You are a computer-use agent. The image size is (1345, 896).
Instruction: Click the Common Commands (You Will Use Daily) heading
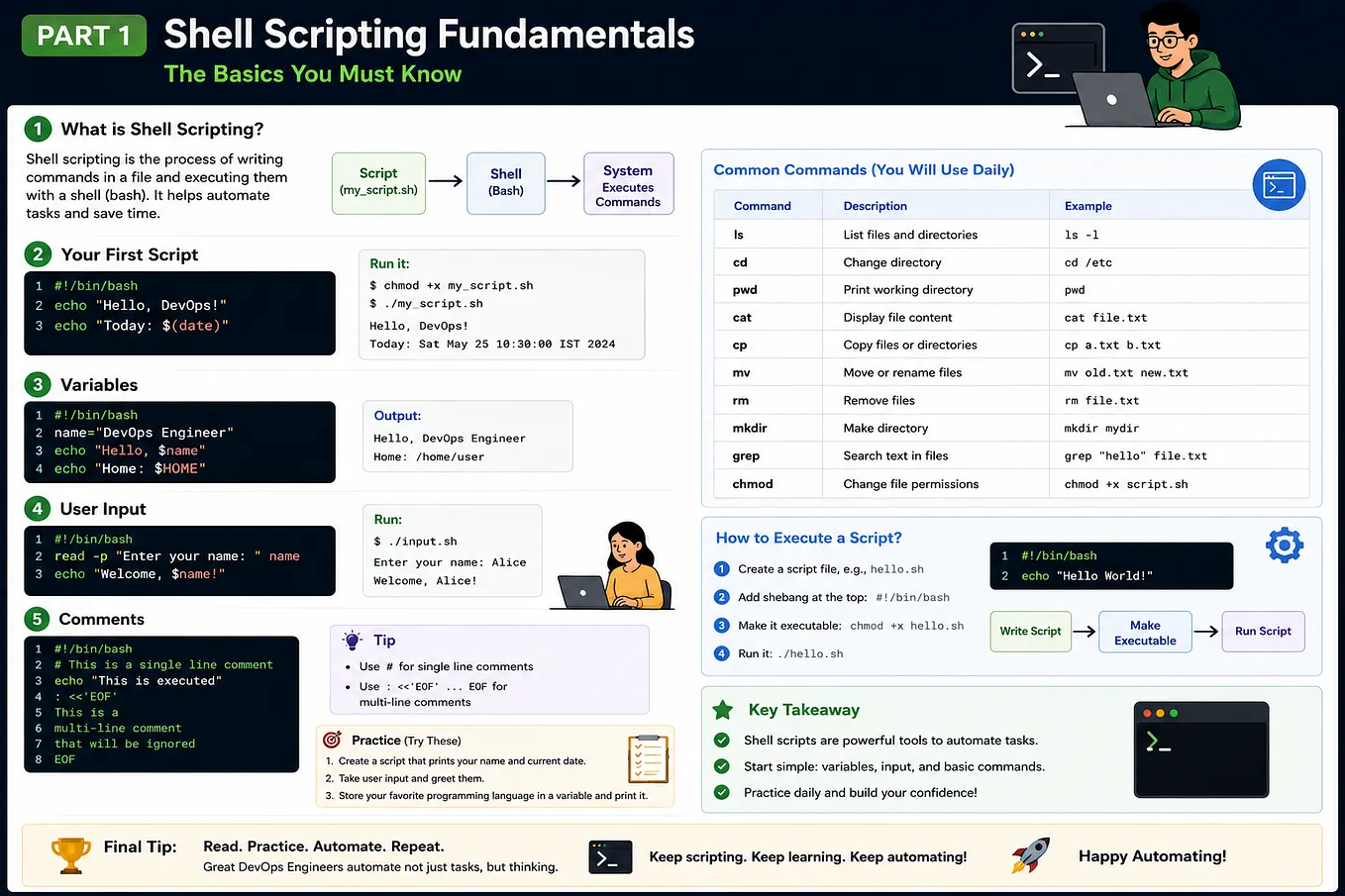pos(864,169)
